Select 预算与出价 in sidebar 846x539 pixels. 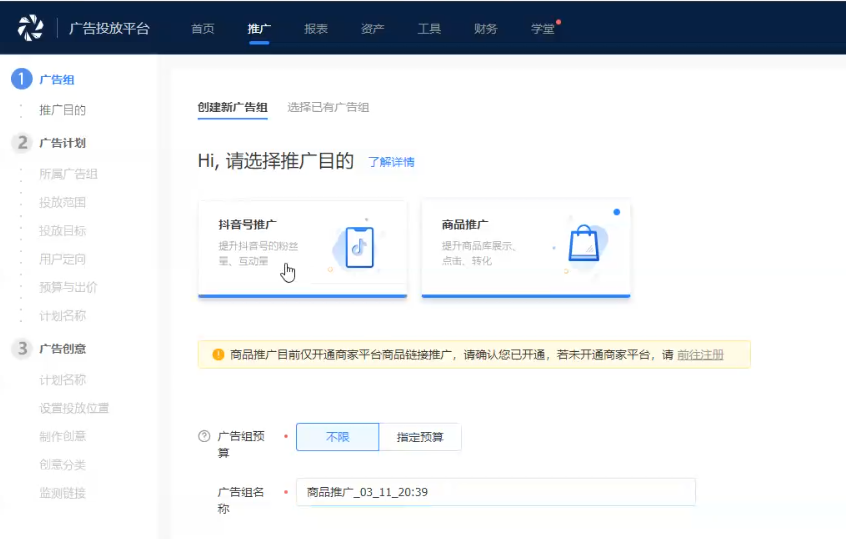[69, 288]
